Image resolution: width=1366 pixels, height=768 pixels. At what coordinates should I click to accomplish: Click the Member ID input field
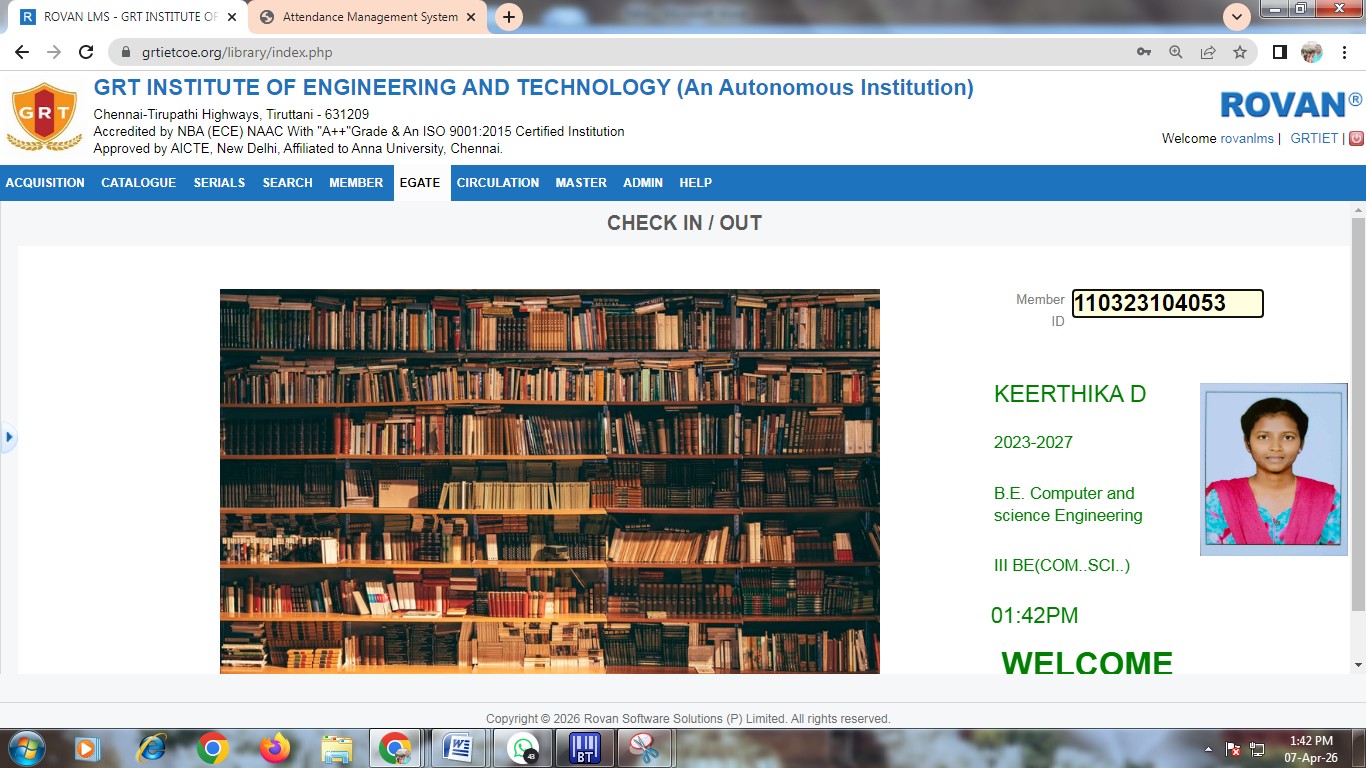click(x=1167, y=304)
